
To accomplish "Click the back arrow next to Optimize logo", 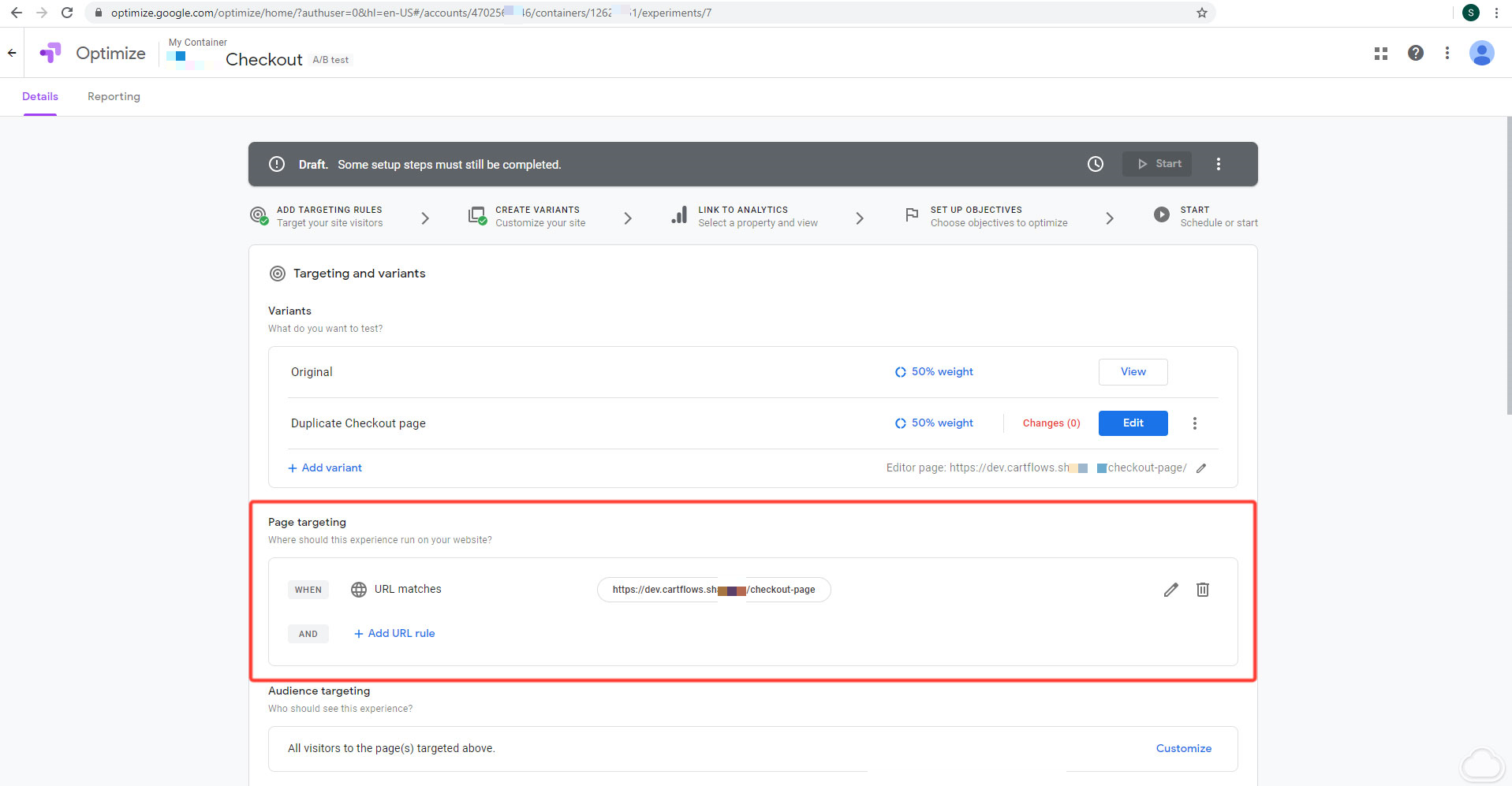I will tap(12, 53).
